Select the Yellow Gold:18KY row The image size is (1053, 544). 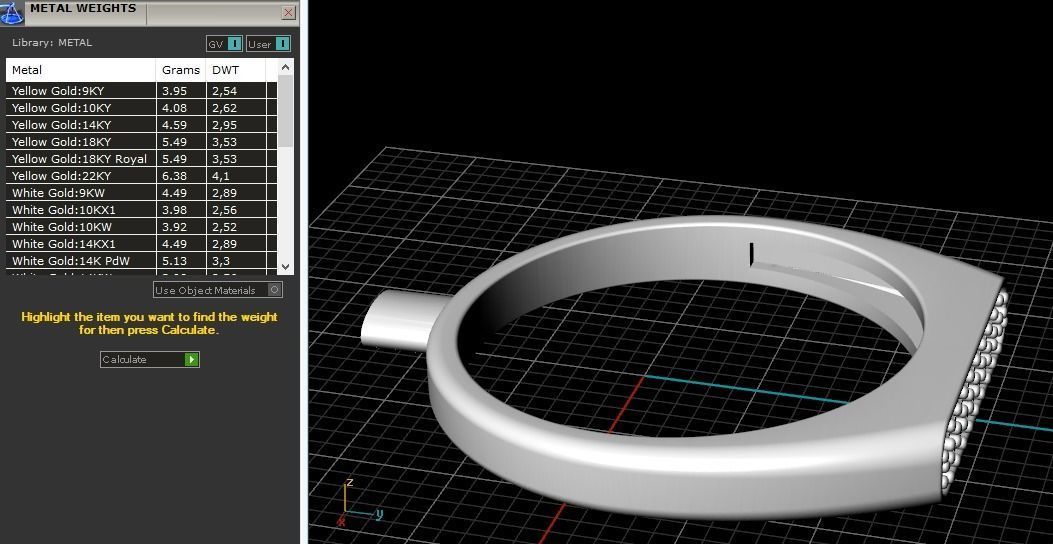pyautogui.click(x=142, y=142)
